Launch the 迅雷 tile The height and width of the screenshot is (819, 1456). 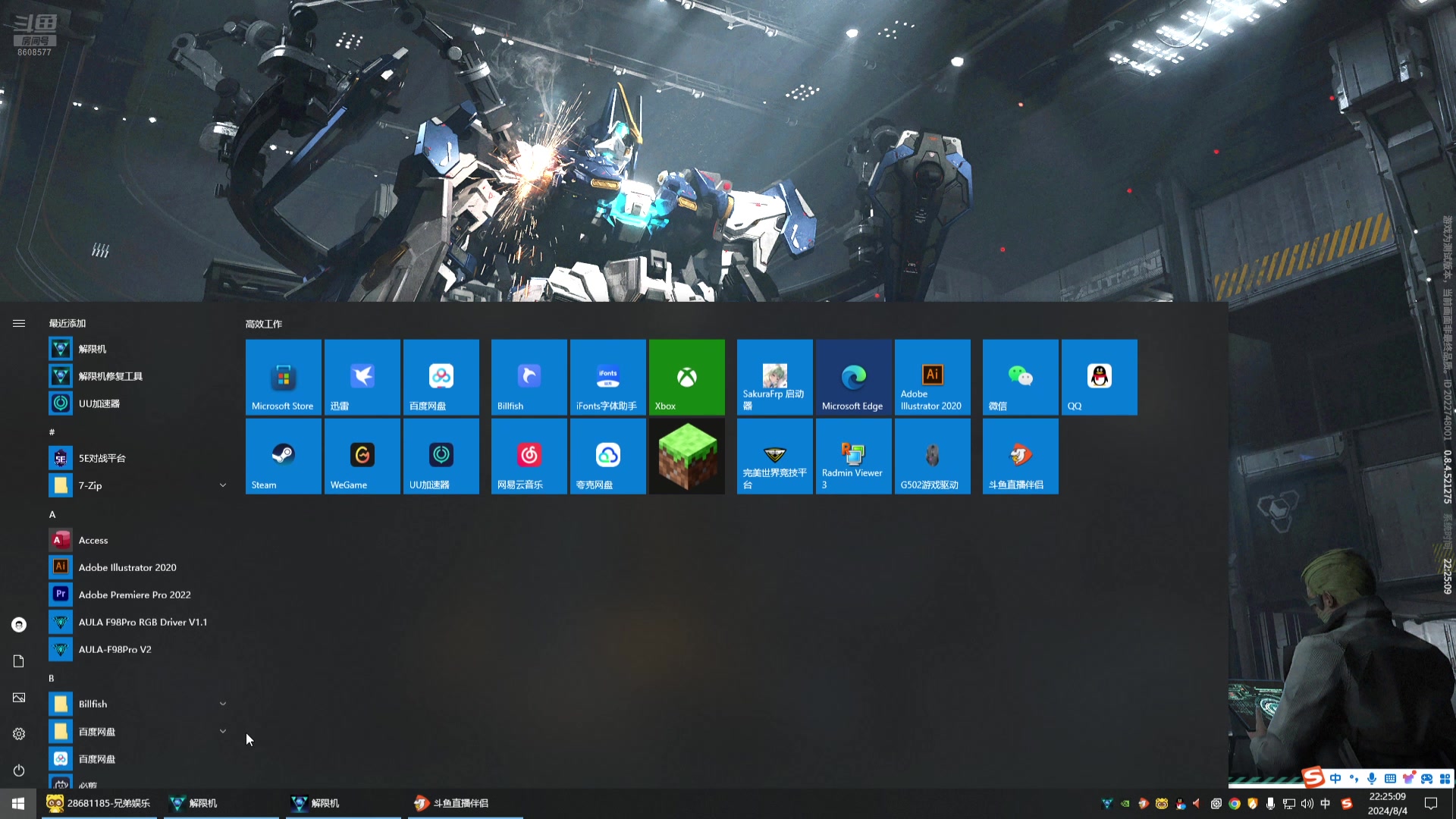[362, 377]
